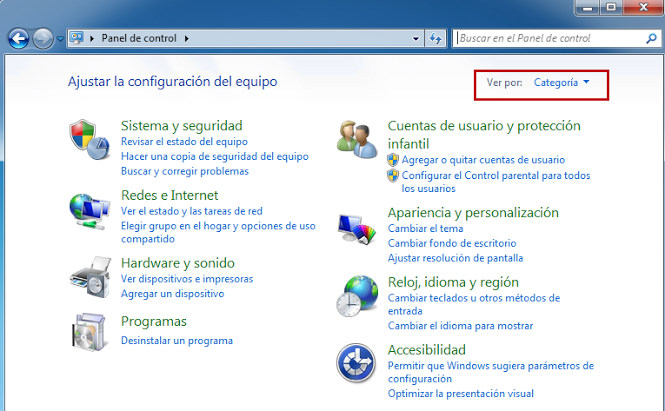This screenshot has height=411, width=665.
Task: Expand the arrow after Panel de control breadcrumb
Action: pyautogui.click(x=186, y=39)
